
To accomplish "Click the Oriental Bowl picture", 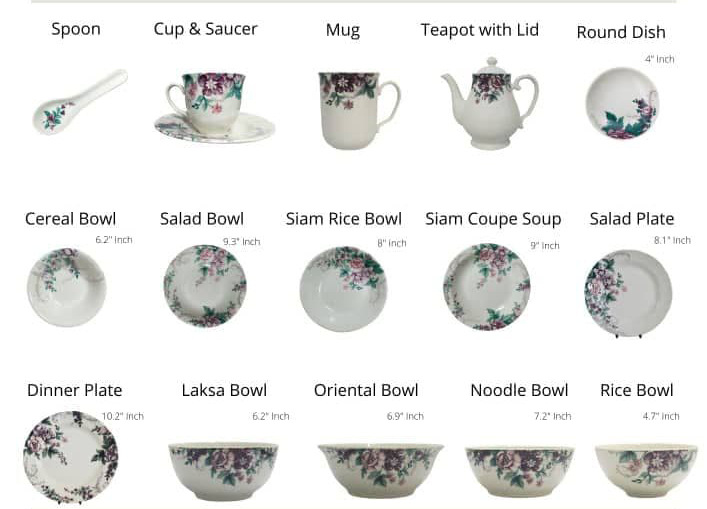I will coord(381,471).
